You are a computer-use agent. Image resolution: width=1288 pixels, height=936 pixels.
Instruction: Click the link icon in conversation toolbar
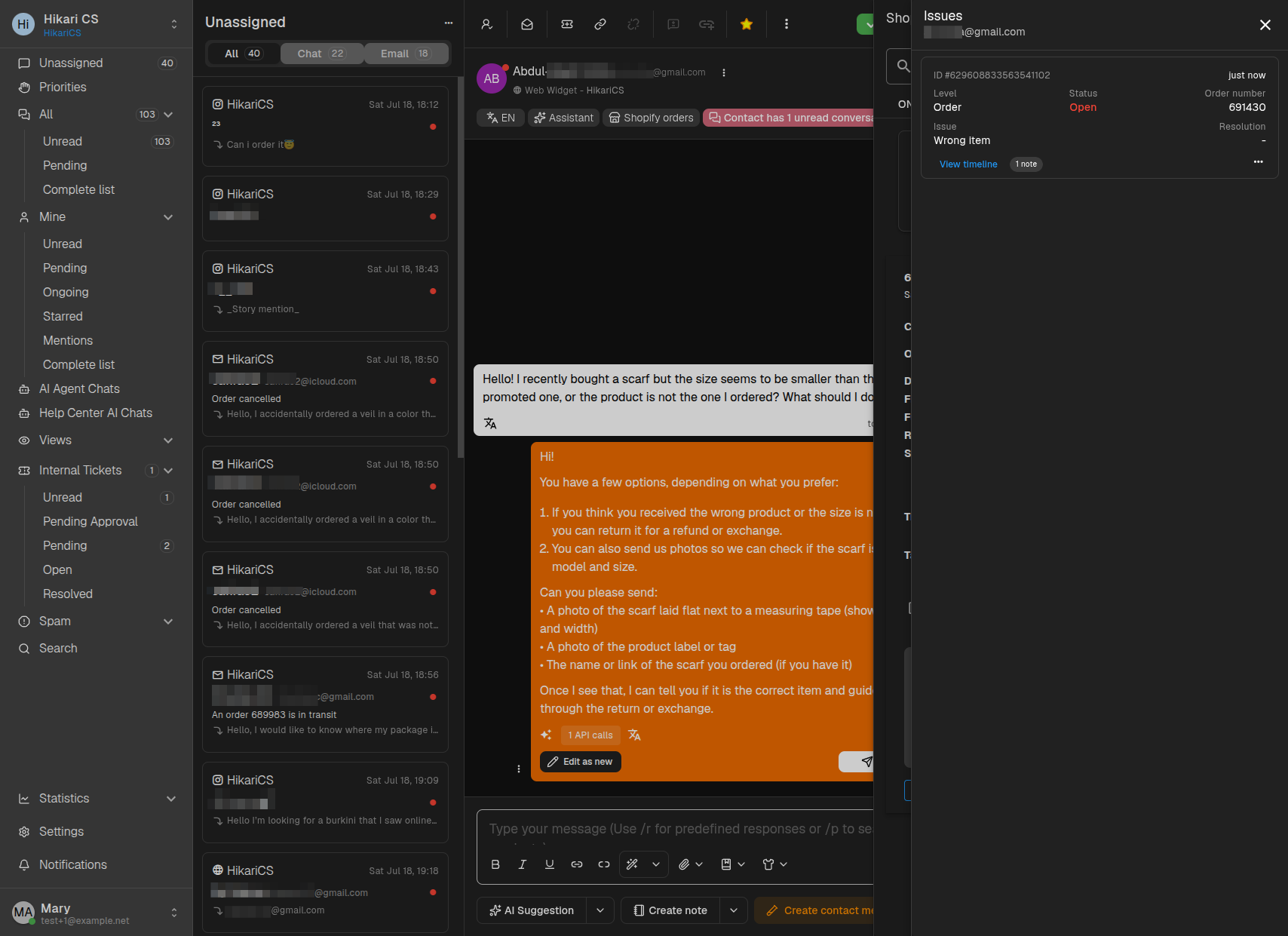pyautogui.click(x=600, y=24)
